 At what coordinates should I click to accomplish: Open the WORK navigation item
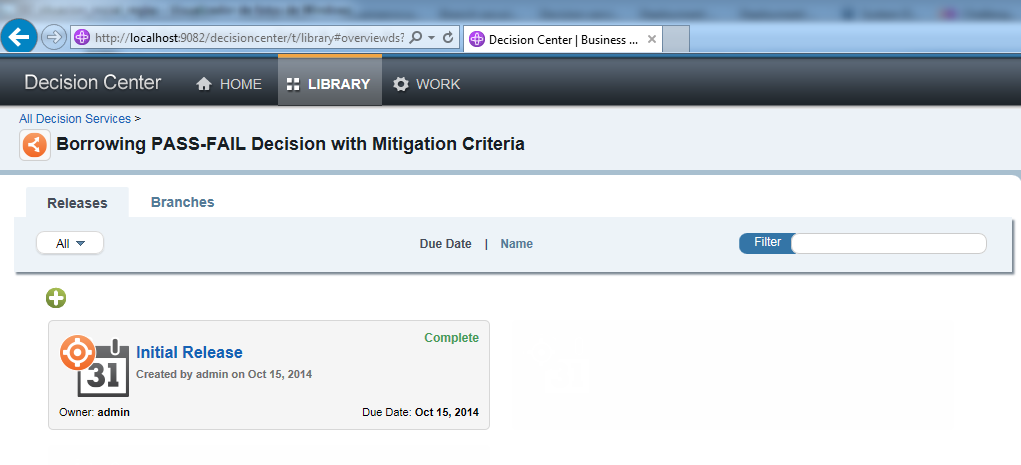click(427, 84)
